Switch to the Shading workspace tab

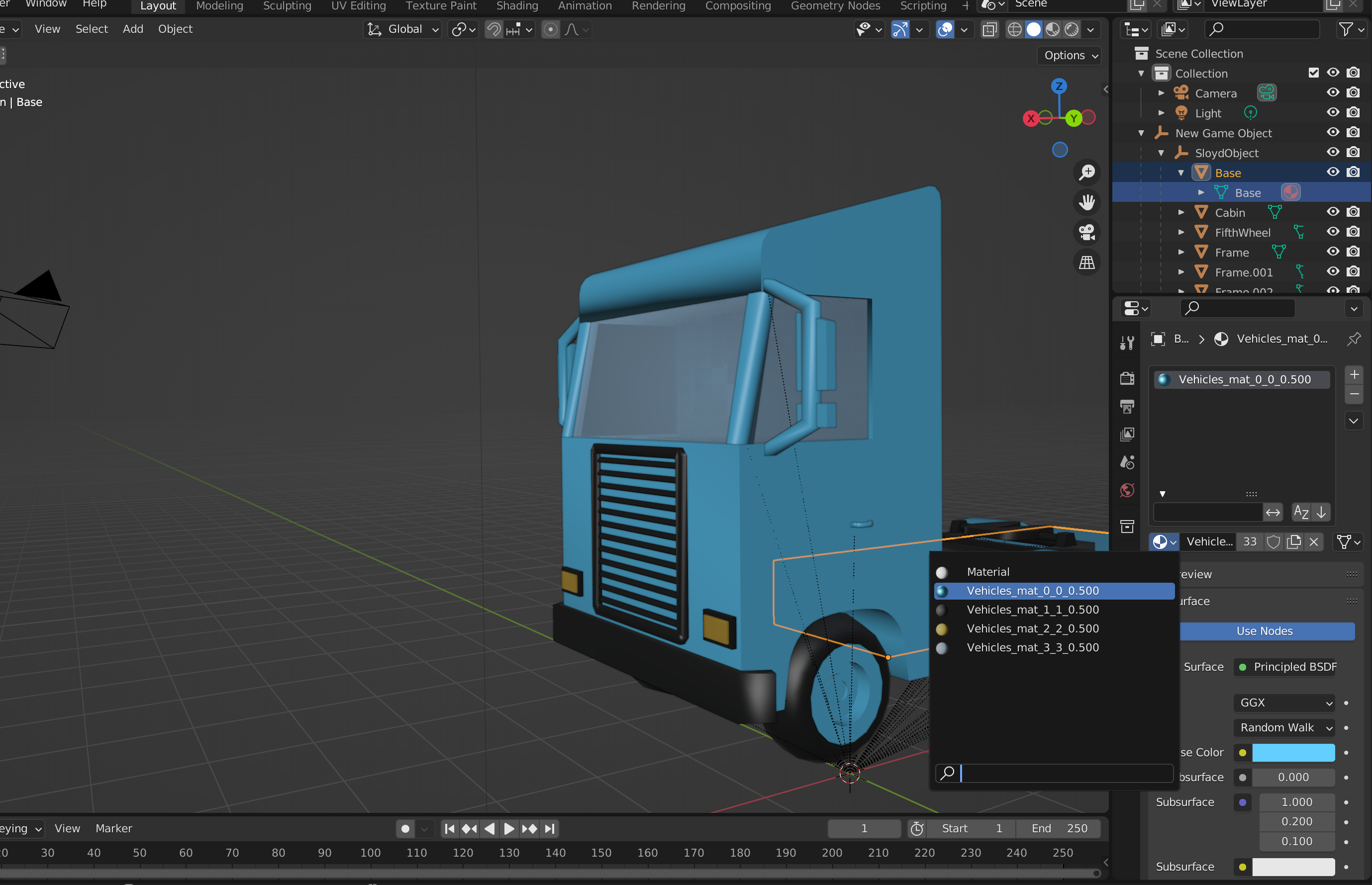517,6
